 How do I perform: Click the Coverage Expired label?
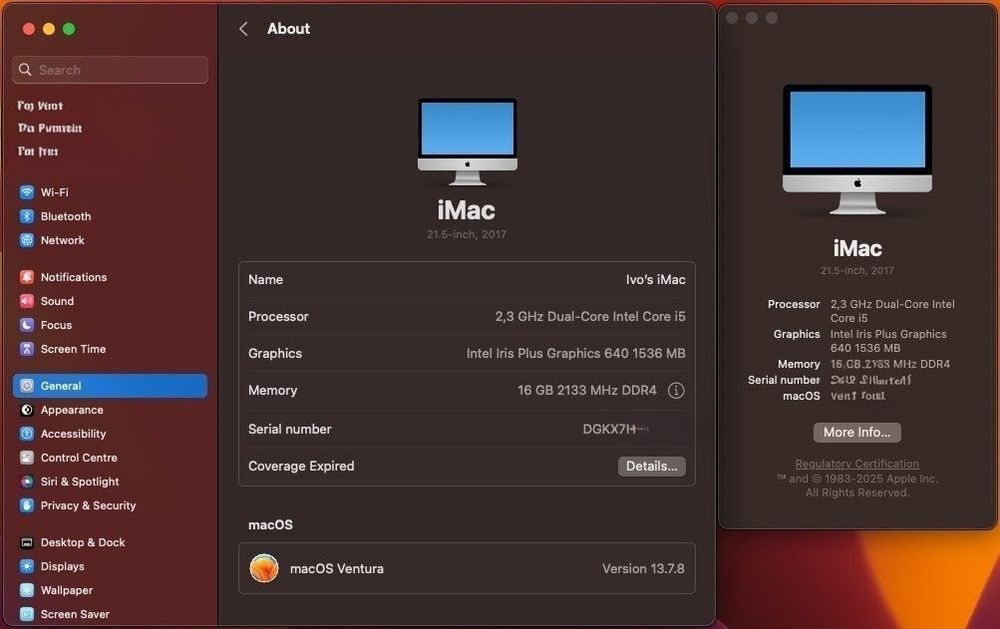click(301, 466)
